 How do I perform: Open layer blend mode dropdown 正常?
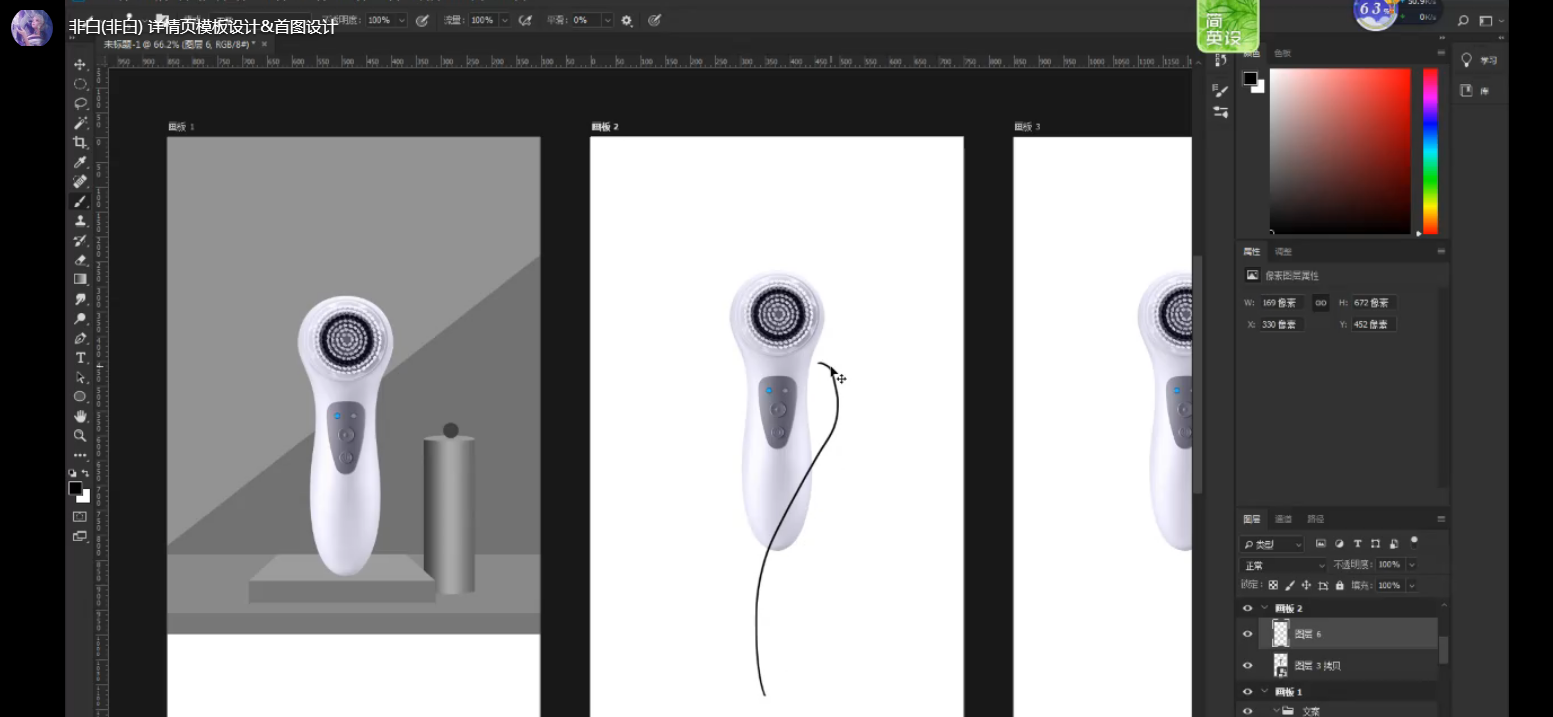(x=1283, y=565)
